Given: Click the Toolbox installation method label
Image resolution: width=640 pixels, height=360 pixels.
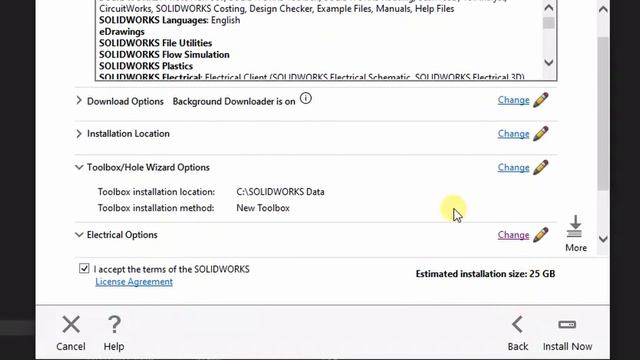Looking at the screenshot, I should (156, 208).
